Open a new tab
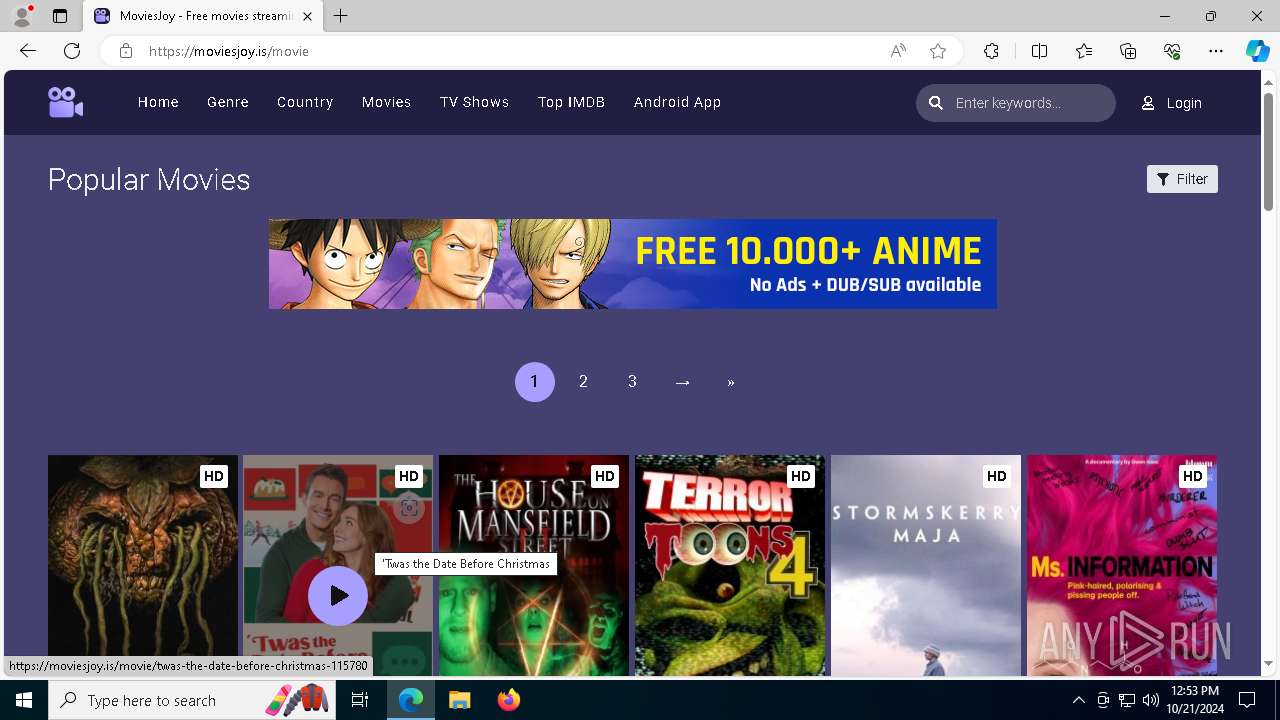This screenshot has width=1280, height=720. (341, 16)
